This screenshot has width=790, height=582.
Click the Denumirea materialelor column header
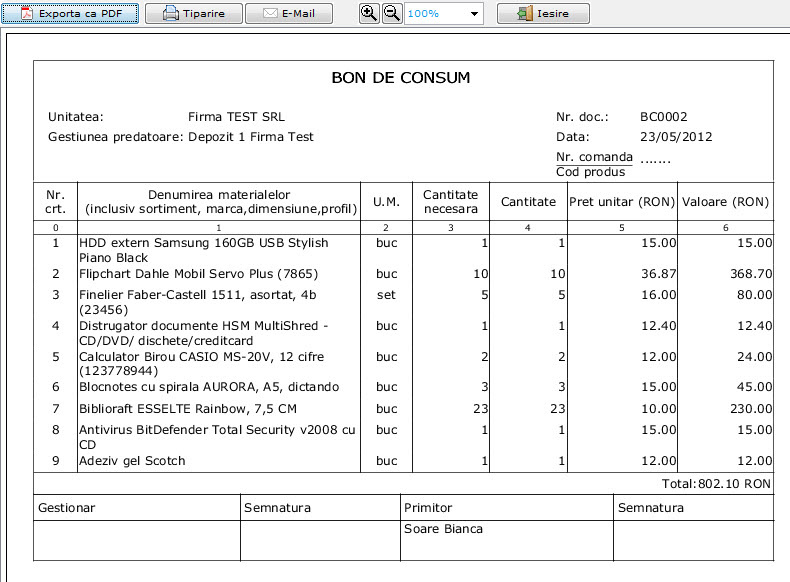219,202
